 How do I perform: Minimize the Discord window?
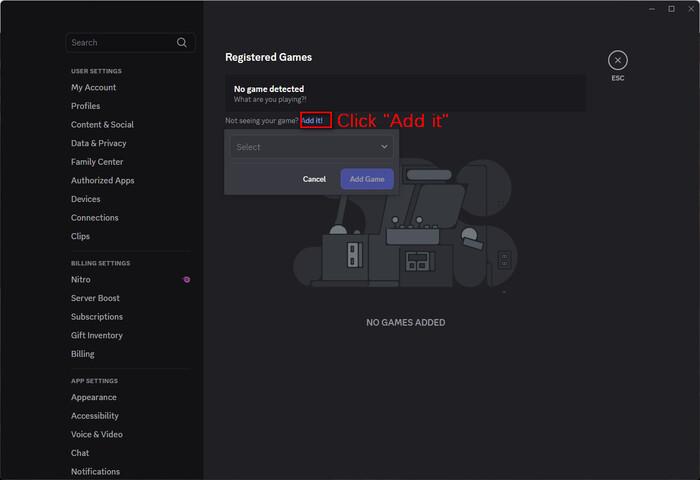tap(652, 9)
